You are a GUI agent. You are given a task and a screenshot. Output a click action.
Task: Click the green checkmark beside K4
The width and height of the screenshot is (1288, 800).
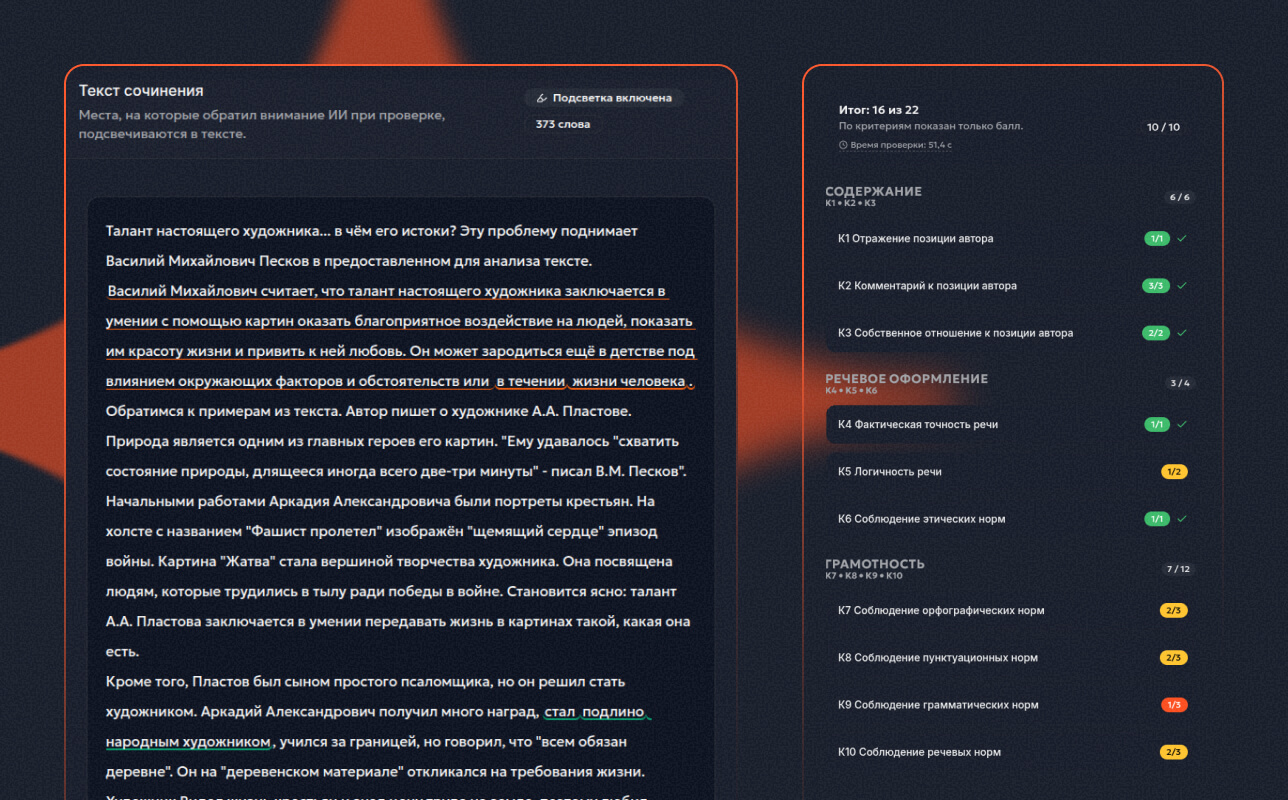coord(1182,424)
